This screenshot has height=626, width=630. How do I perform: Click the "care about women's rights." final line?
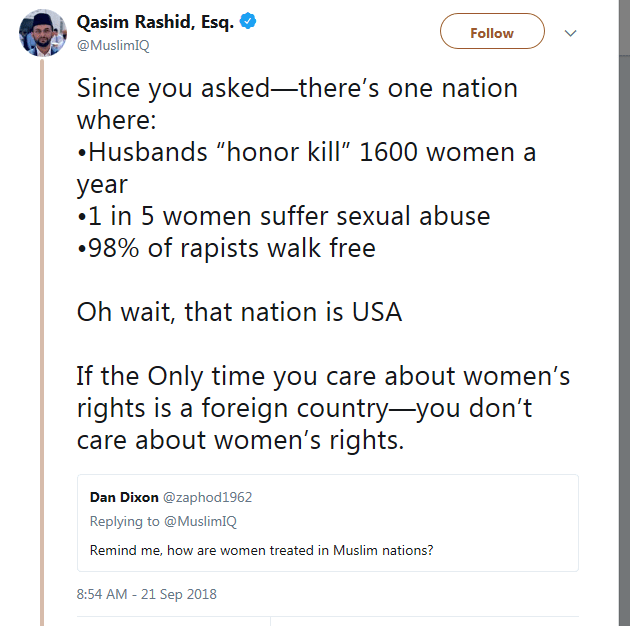pos(240,441)
